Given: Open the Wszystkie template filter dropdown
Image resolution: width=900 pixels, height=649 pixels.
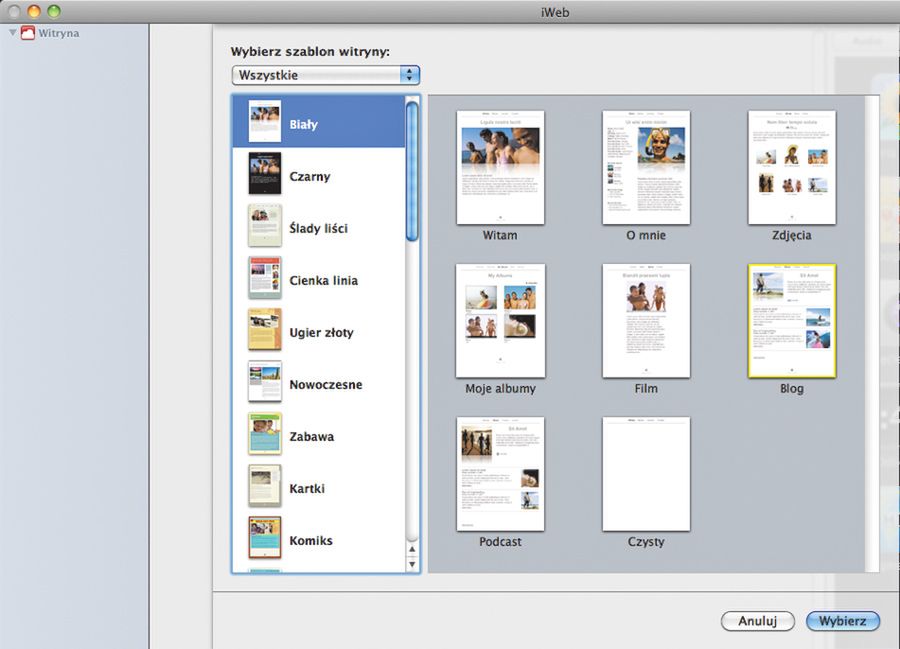Looking at the screenshot, I should click(325, 75).
